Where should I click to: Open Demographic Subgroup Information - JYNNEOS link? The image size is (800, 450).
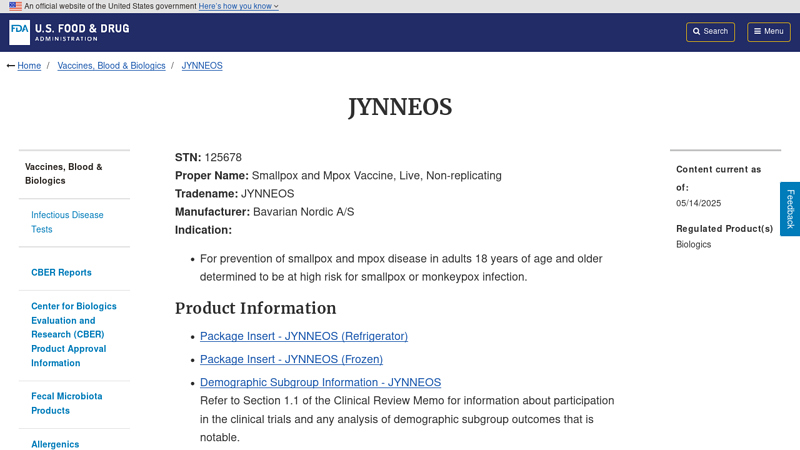(320, 382)
